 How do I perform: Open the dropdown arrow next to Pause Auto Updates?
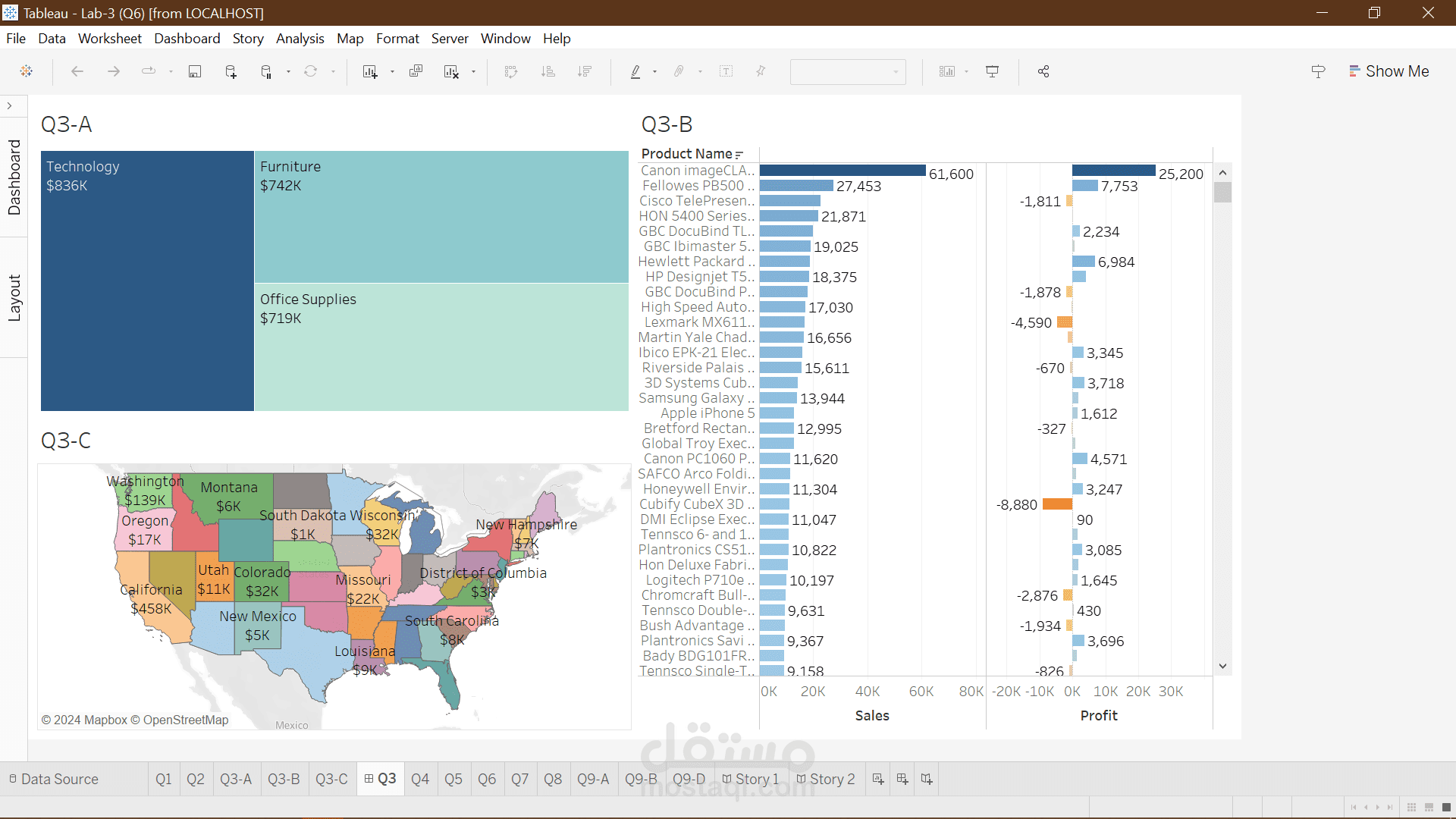click(288, 72)
